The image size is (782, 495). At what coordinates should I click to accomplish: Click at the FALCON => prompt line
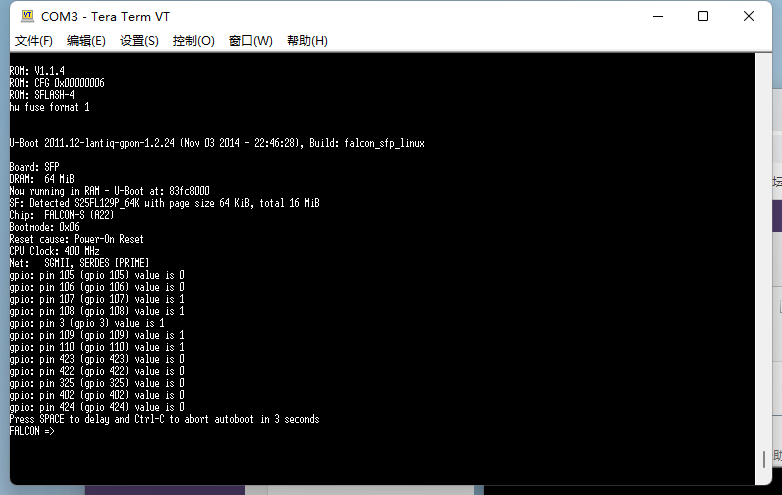[32, 431]
